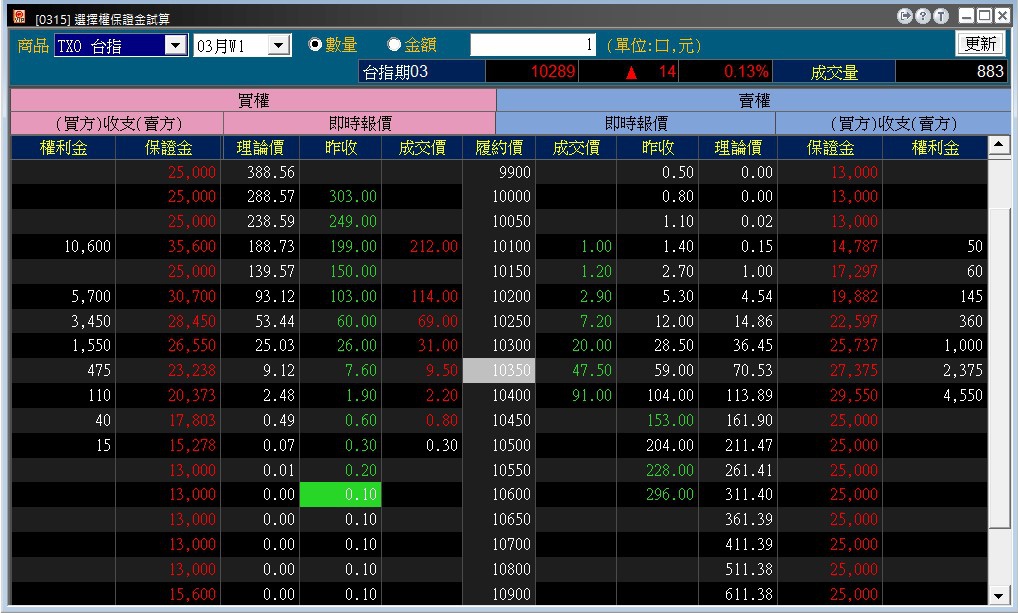Click the 權利金 column header on call side

(64, 147)
